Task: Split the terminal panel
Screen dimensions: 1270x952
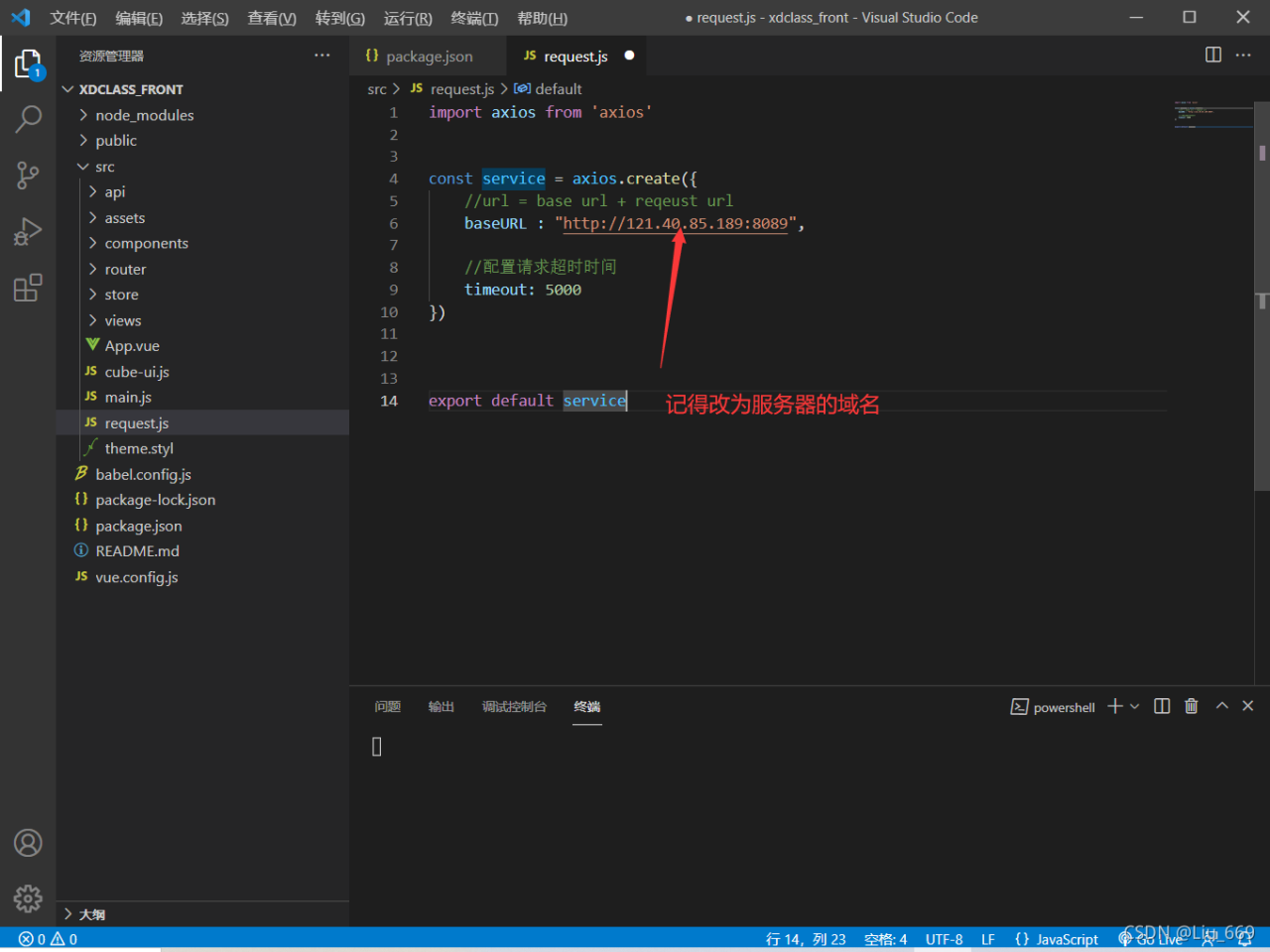Action: pos(1162,706)
